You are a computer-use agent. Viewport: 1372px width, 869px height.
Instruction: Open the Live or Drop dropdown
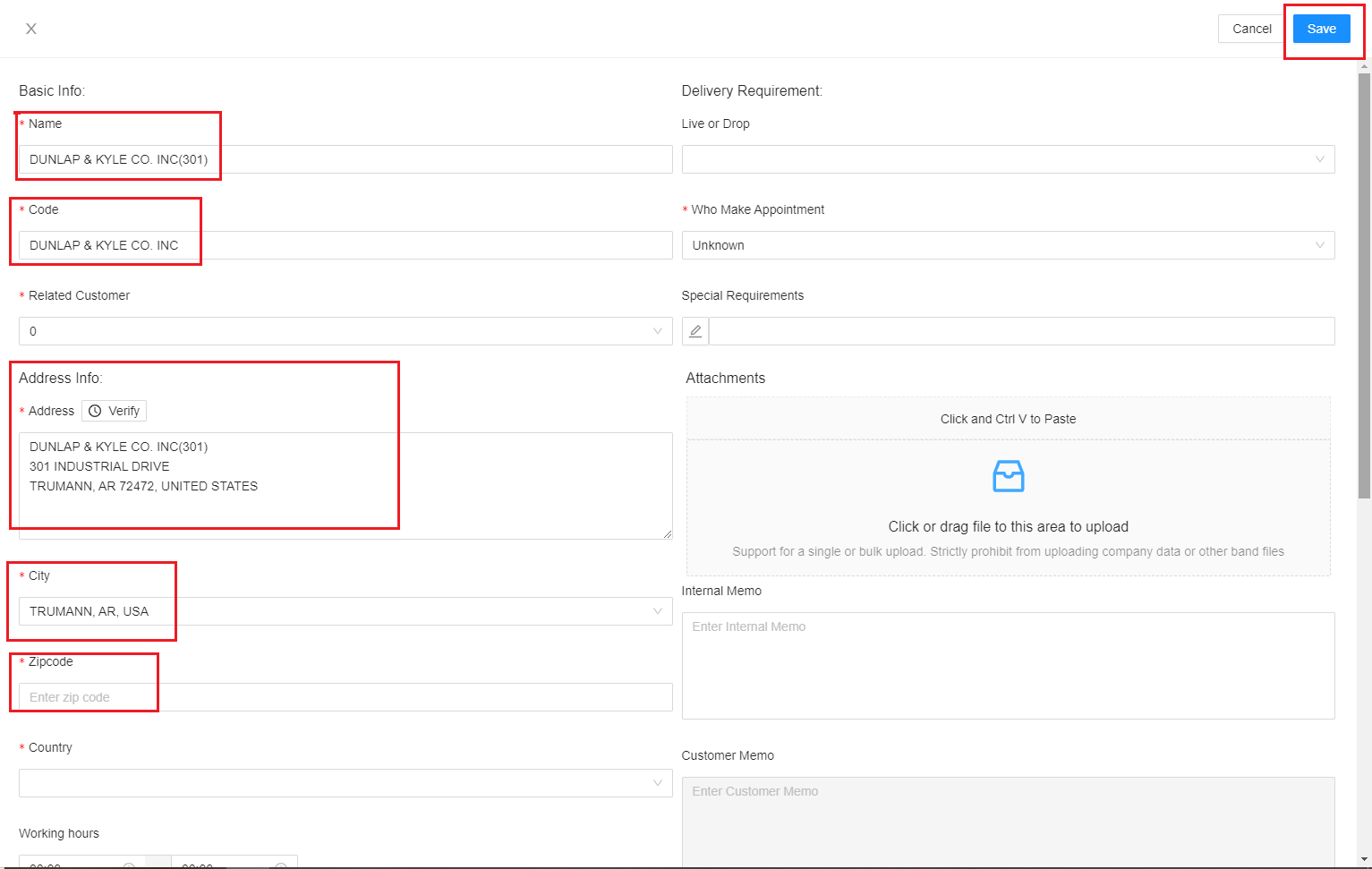click(x=1008, y=159)
